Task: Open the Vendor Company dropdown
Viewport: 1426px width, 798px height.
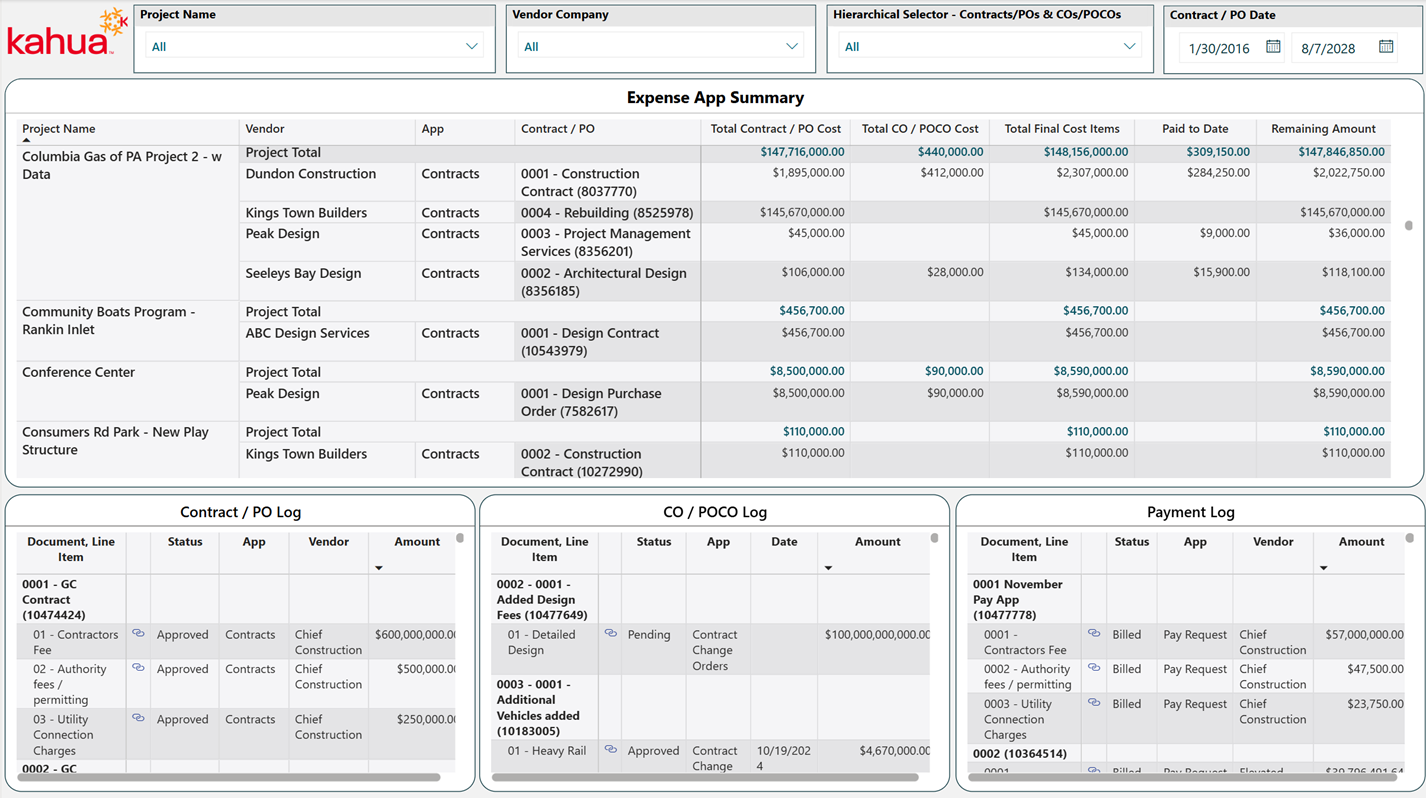Action: 660,46
